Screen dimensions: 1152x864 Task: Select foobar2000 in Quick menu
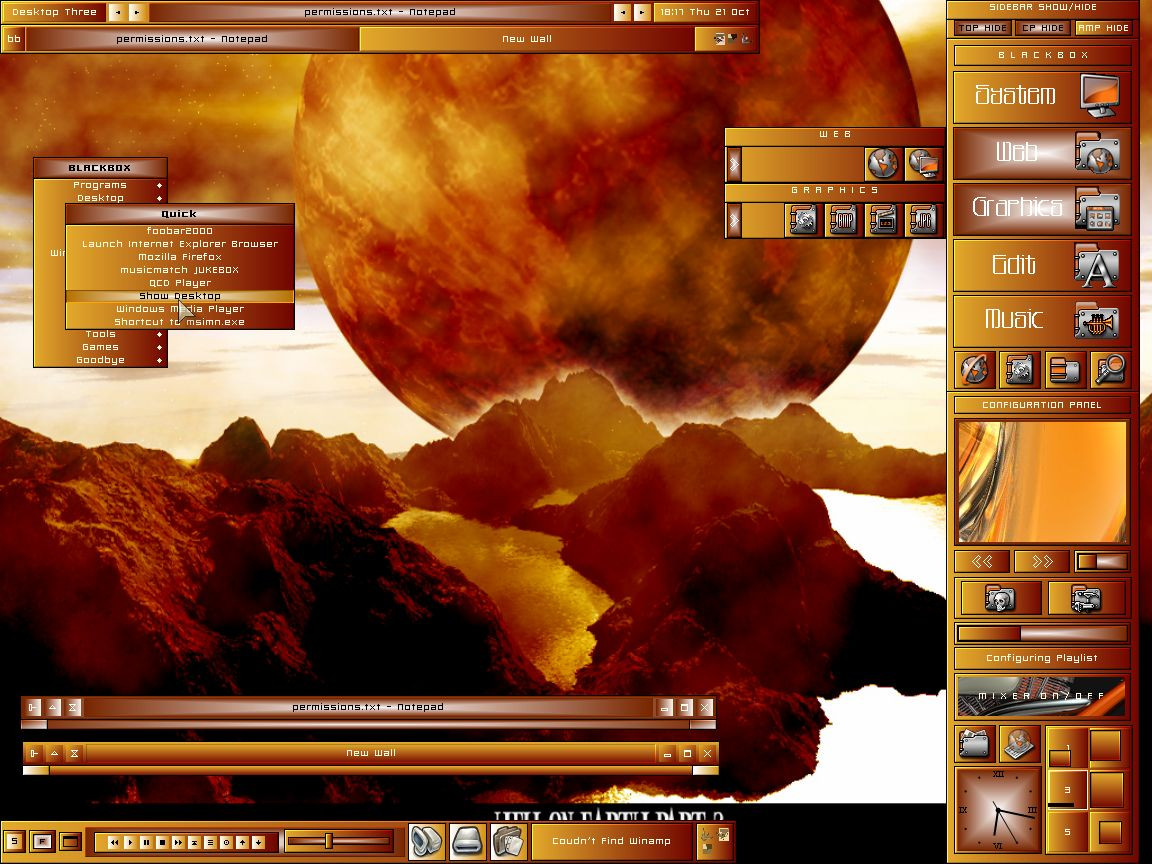click(x=180, y=231)
